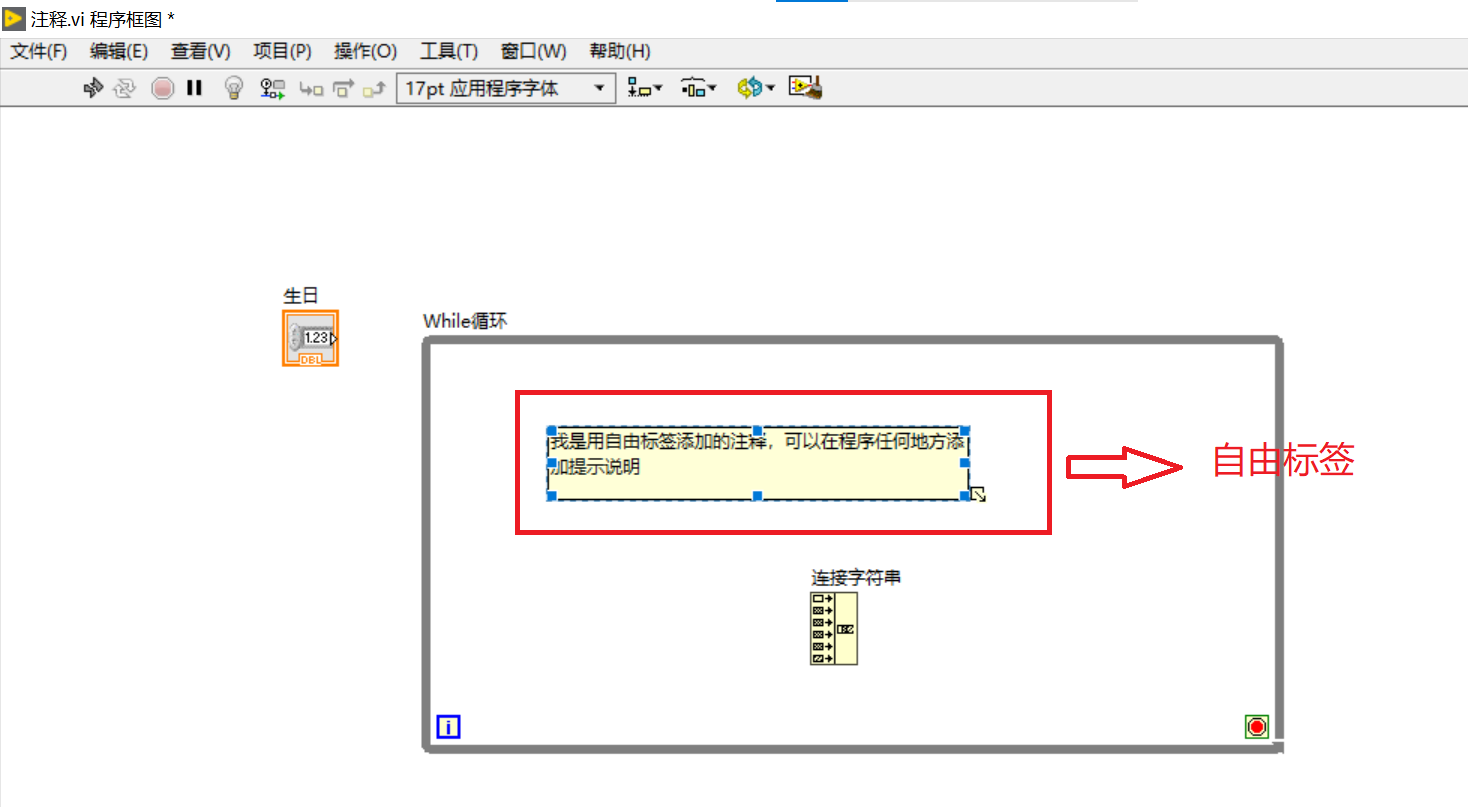Open the Reorder dropdown

[756, 88]
